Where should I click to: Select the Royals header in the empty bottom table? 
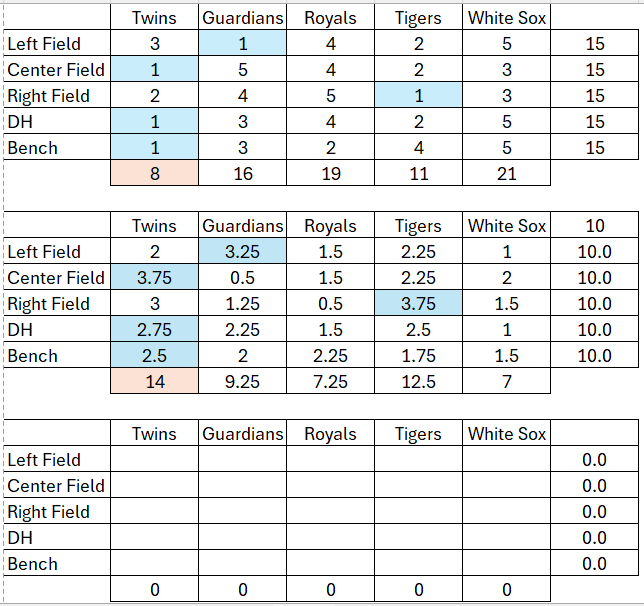click(x=331, y=434)
